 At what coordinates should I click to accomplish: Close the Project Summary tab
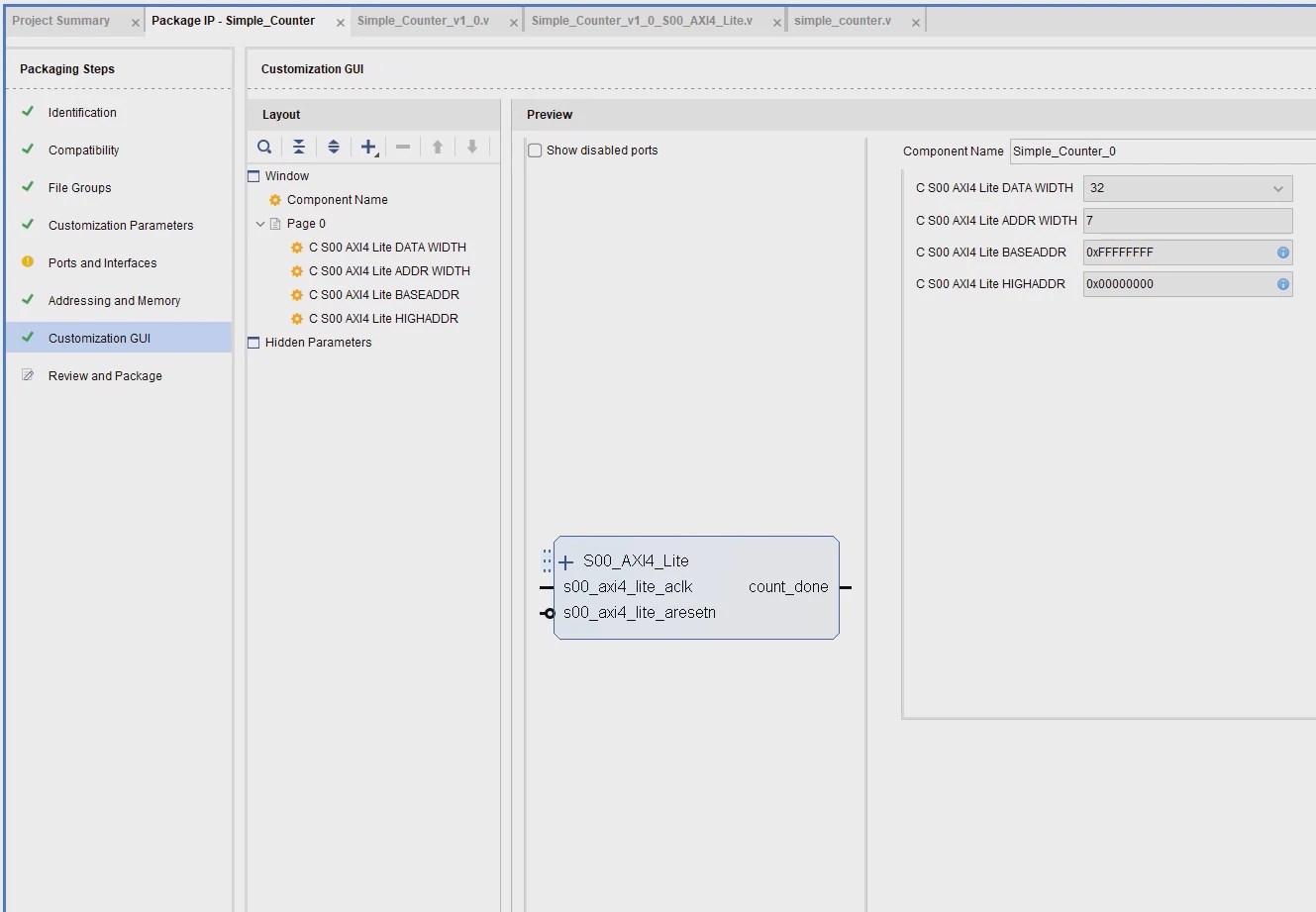point(136,22)
